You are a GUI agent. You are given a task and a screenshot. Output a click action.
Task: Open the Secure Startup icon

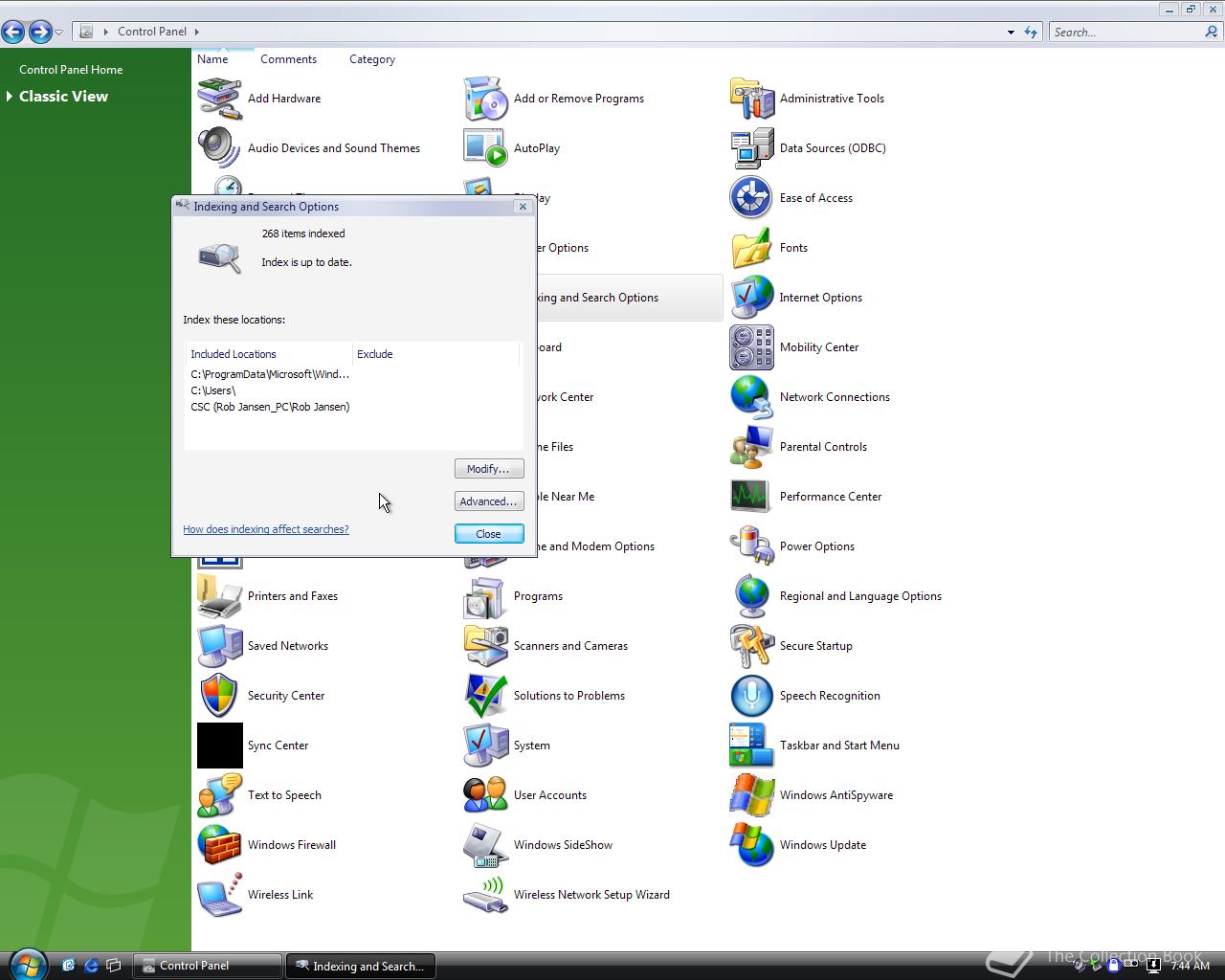[751, 646]
